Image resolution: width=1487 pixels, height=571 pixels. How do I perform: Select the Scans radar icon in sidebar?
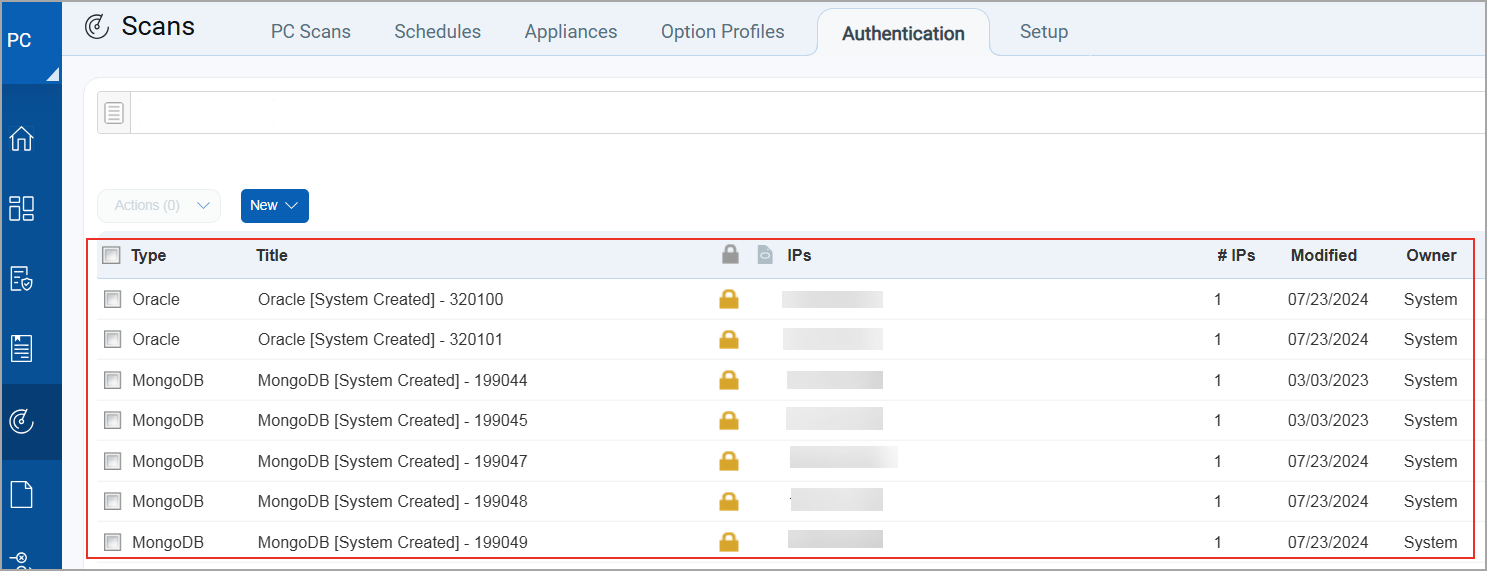21,422
